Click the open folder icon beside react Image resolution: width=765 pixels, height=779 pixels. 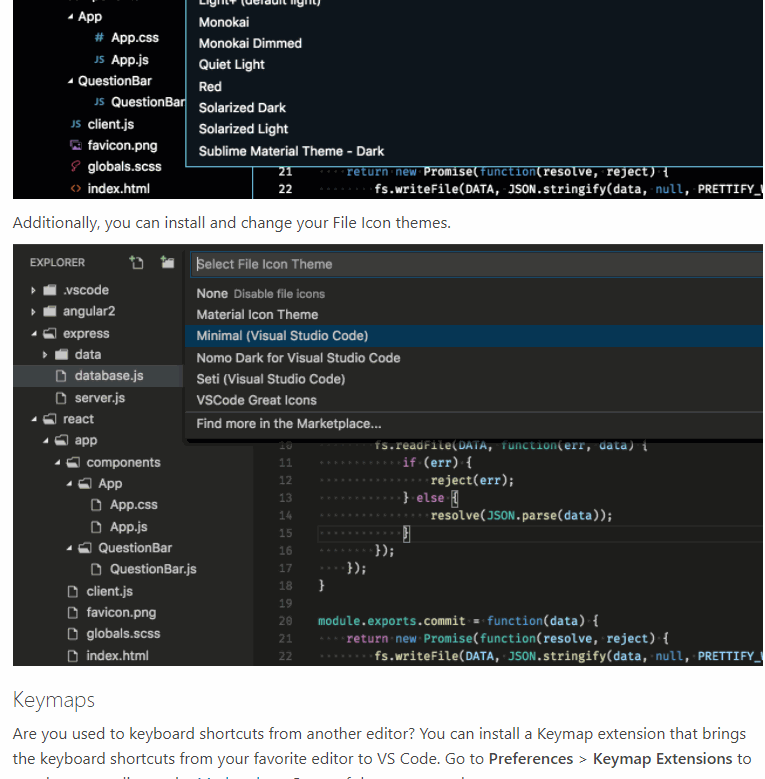50,419
